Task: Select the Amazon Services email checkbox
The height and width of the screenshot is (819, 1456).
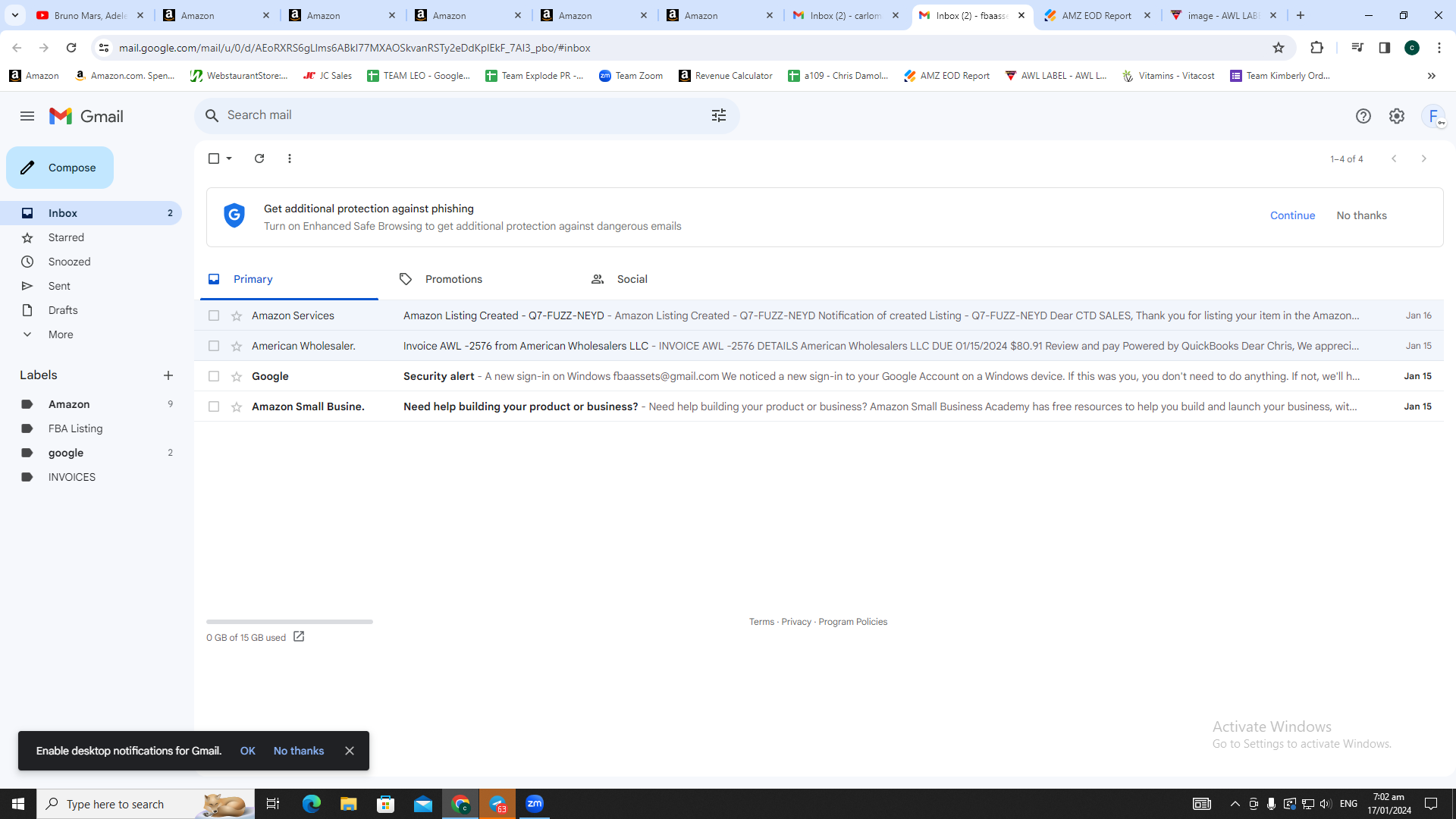Action: (214, 315)
